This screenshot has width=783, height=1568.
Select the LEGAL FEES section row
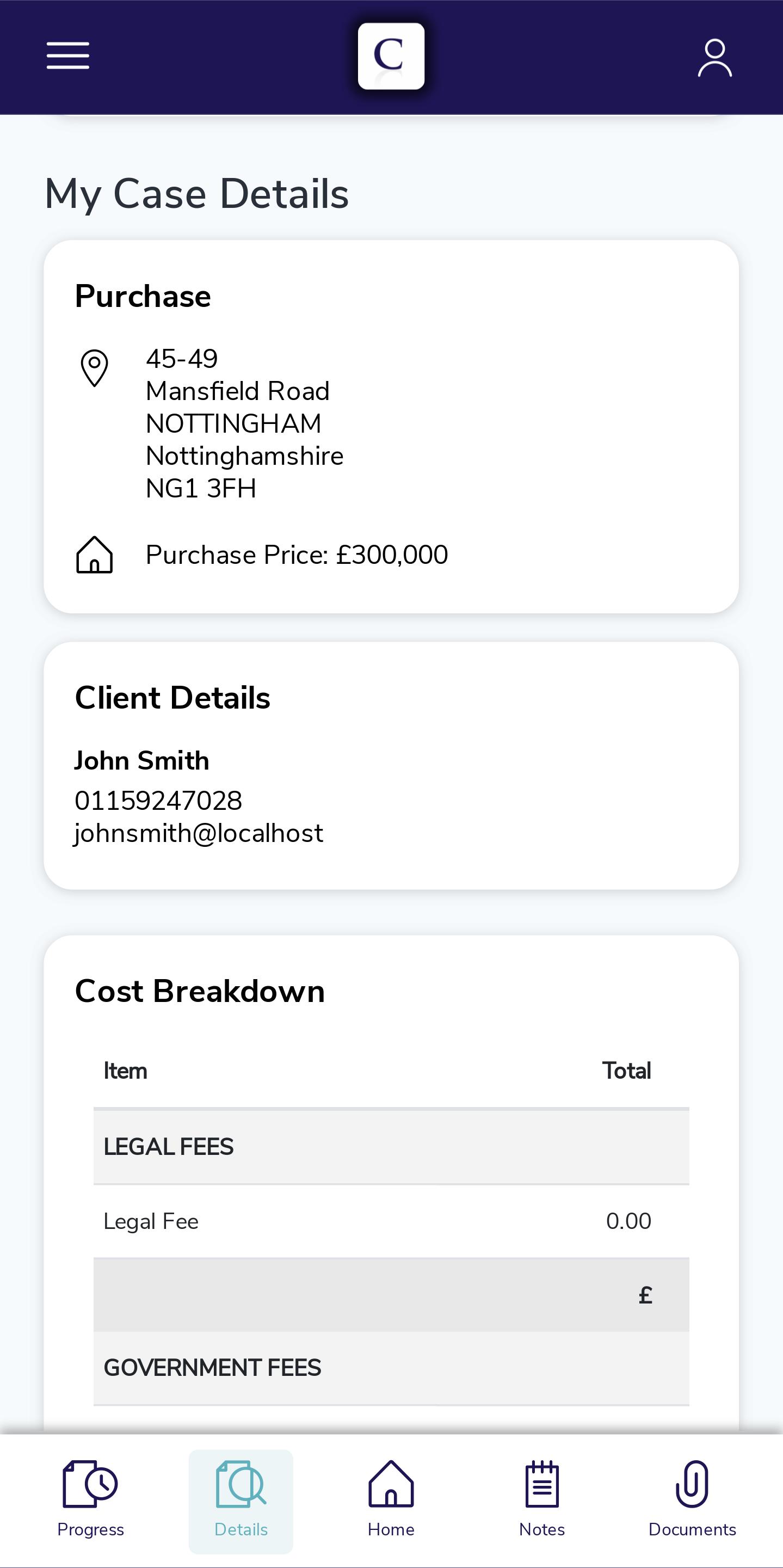[x=391, y=1147]
